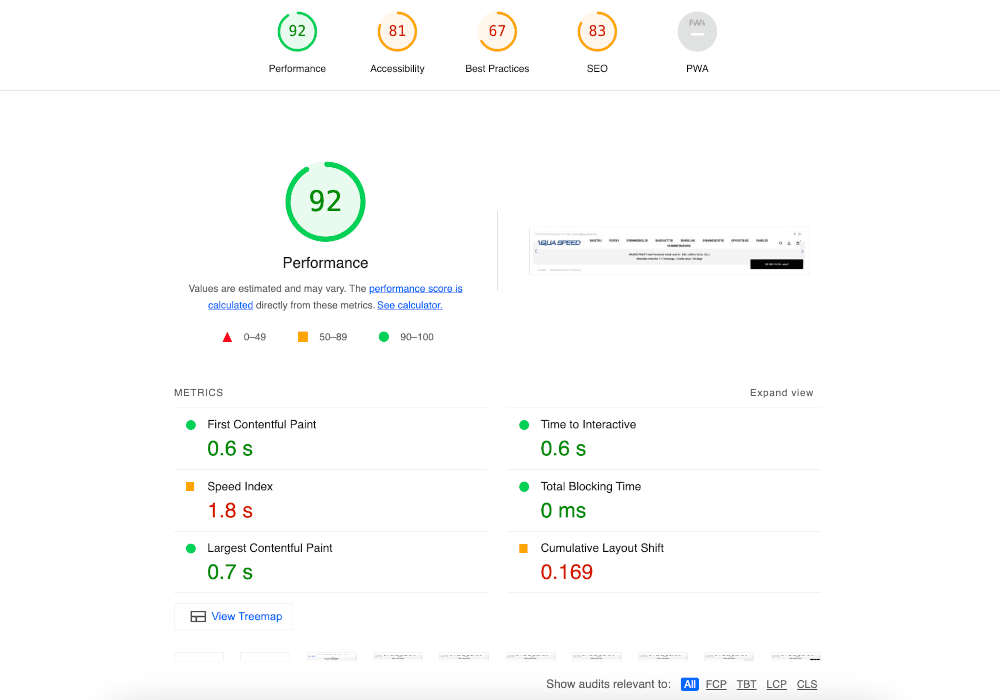The image size is (1000, 700).
Task: Select the FCP audits filter
Action: click(x=716, y=684)
